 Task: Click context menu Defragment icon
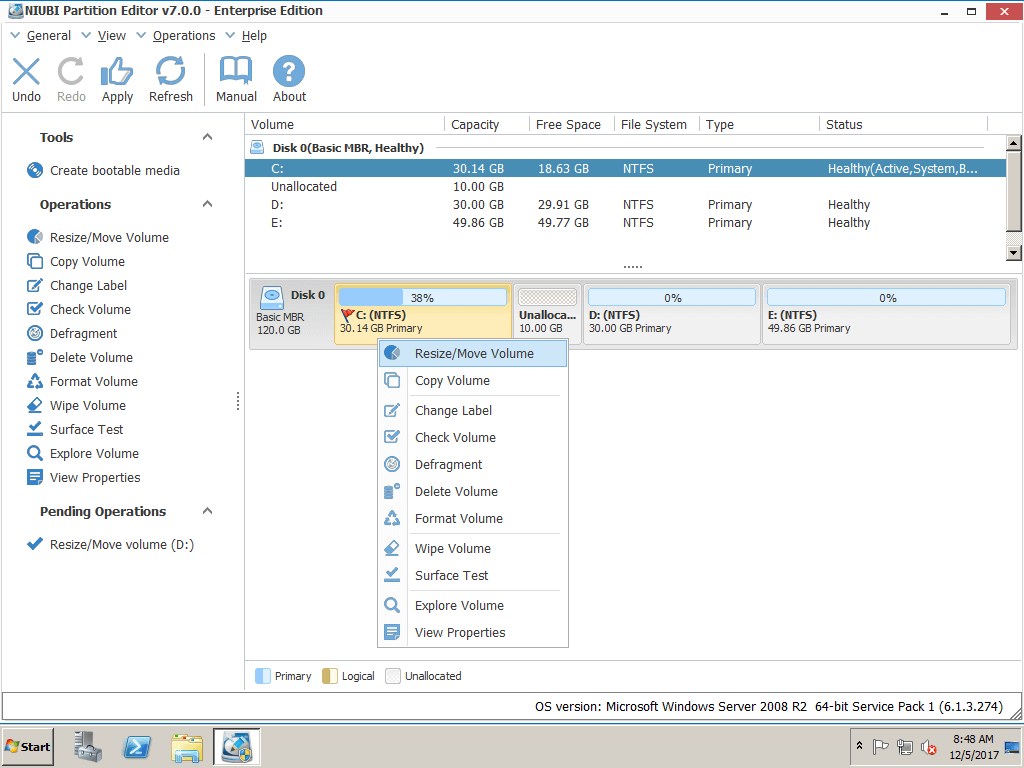click(392, 464)
